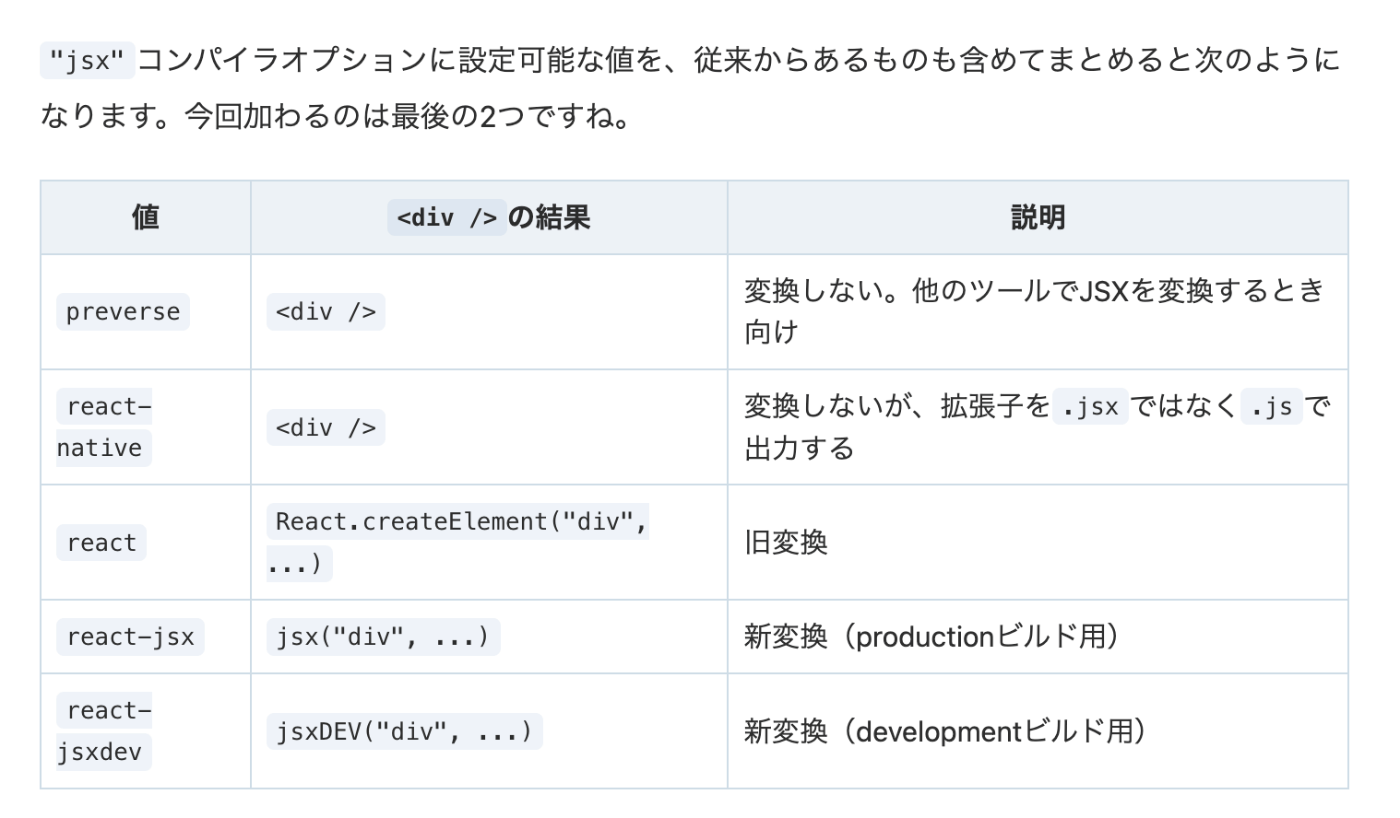Click the .jsx code in description
The height and width of the screenshot is (818, 1400).
pyautogui.click(x=1090, y=407)
